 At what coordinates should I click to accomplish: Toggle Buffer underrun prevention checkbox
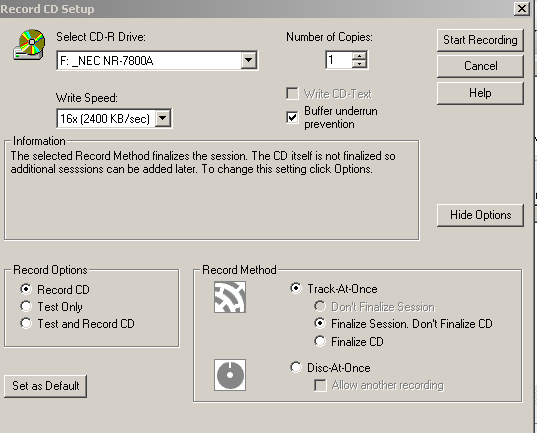(292, 117)
